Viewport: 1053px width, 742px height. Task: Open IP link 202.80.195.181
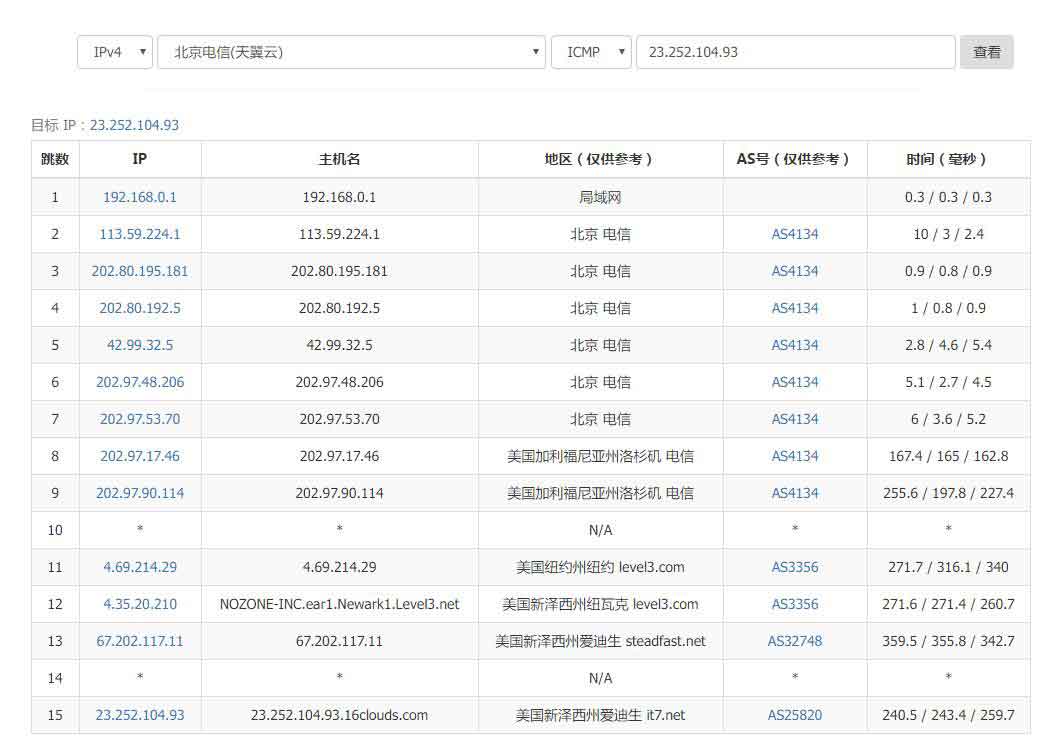(140, 271)
